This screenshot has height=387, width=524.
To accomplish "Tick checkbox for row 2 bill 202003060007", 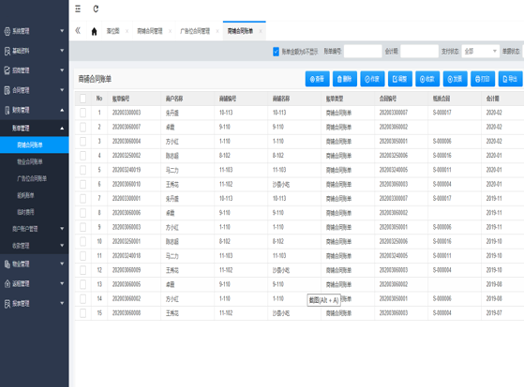I will (83, 127).
